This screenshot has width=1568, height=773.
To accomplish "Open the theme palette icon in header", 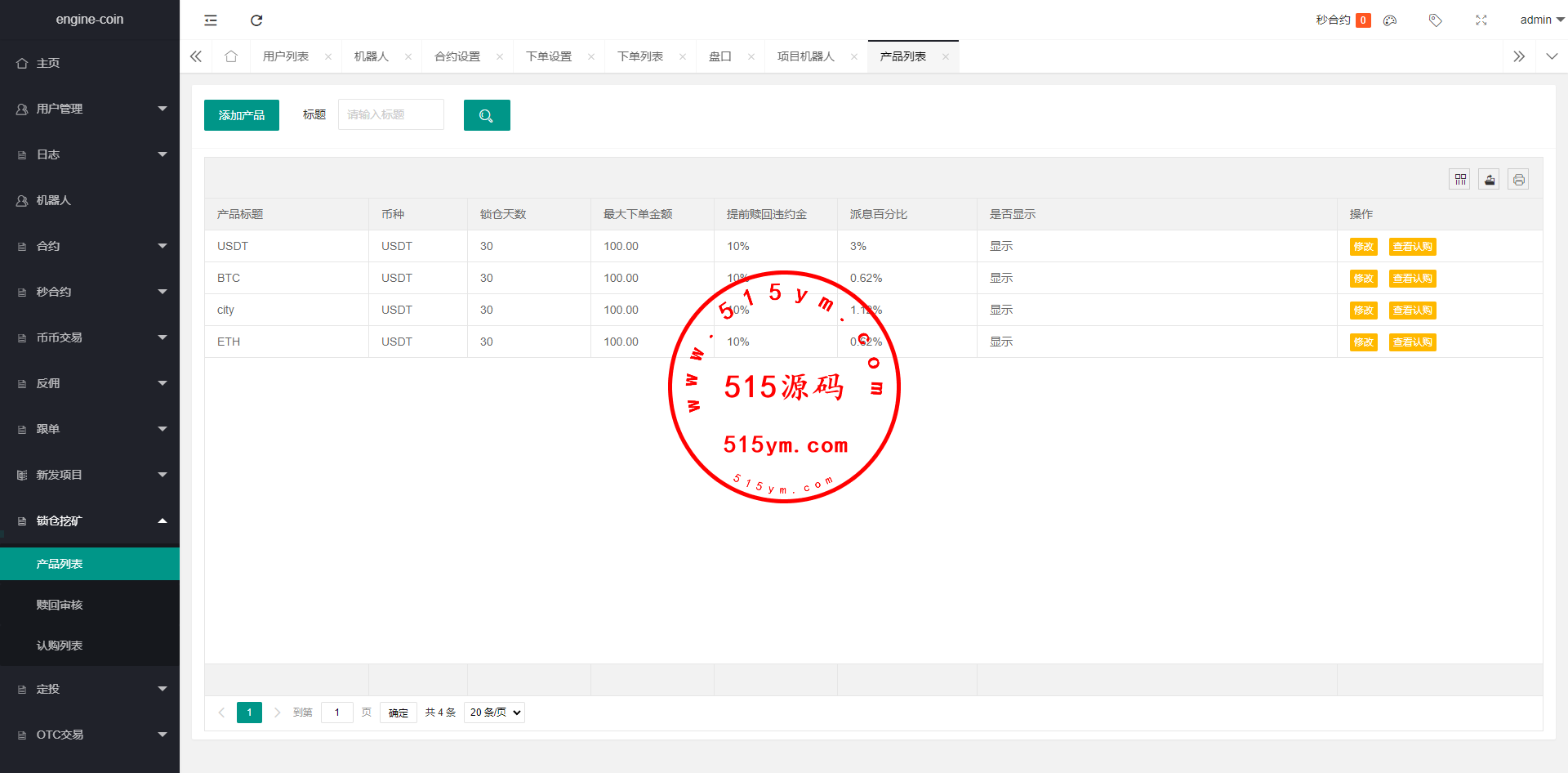I will (1390, 20).
